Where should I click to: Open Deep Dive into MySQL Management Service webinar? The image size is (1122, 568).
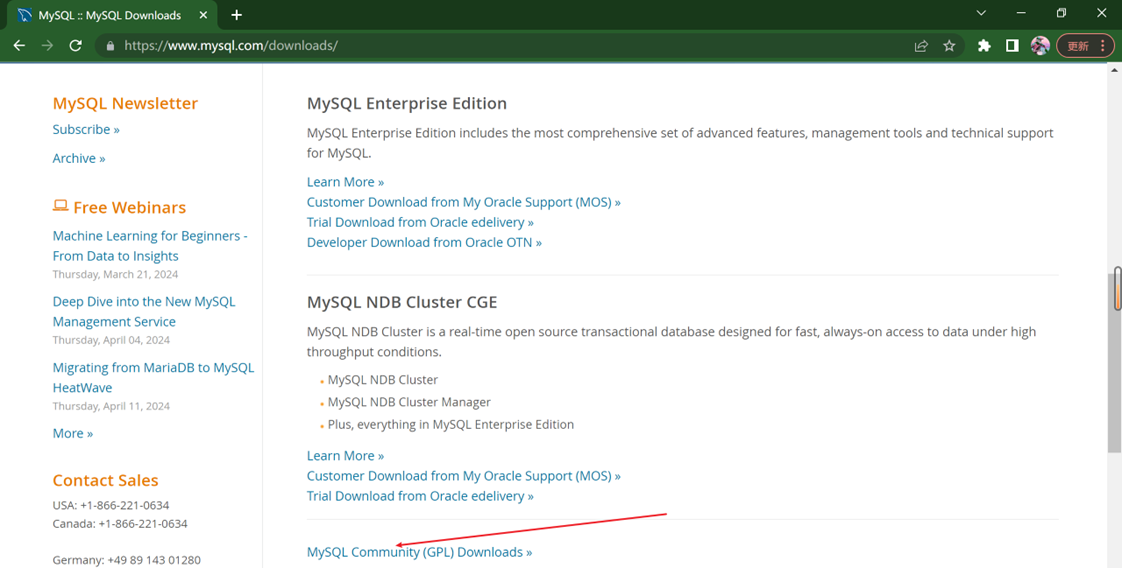pyautogui.click(x=144, y=311)
